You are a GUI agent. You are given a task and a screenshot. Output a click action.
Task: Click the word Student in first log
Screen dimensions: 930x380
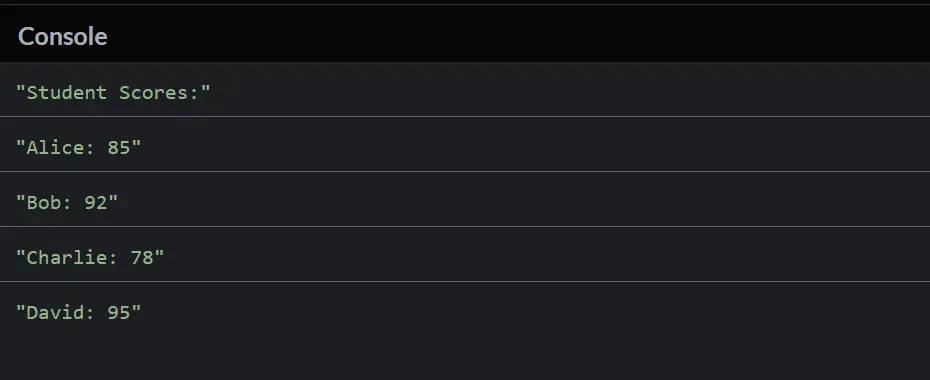pyautogui.click(x=67, y=92)
